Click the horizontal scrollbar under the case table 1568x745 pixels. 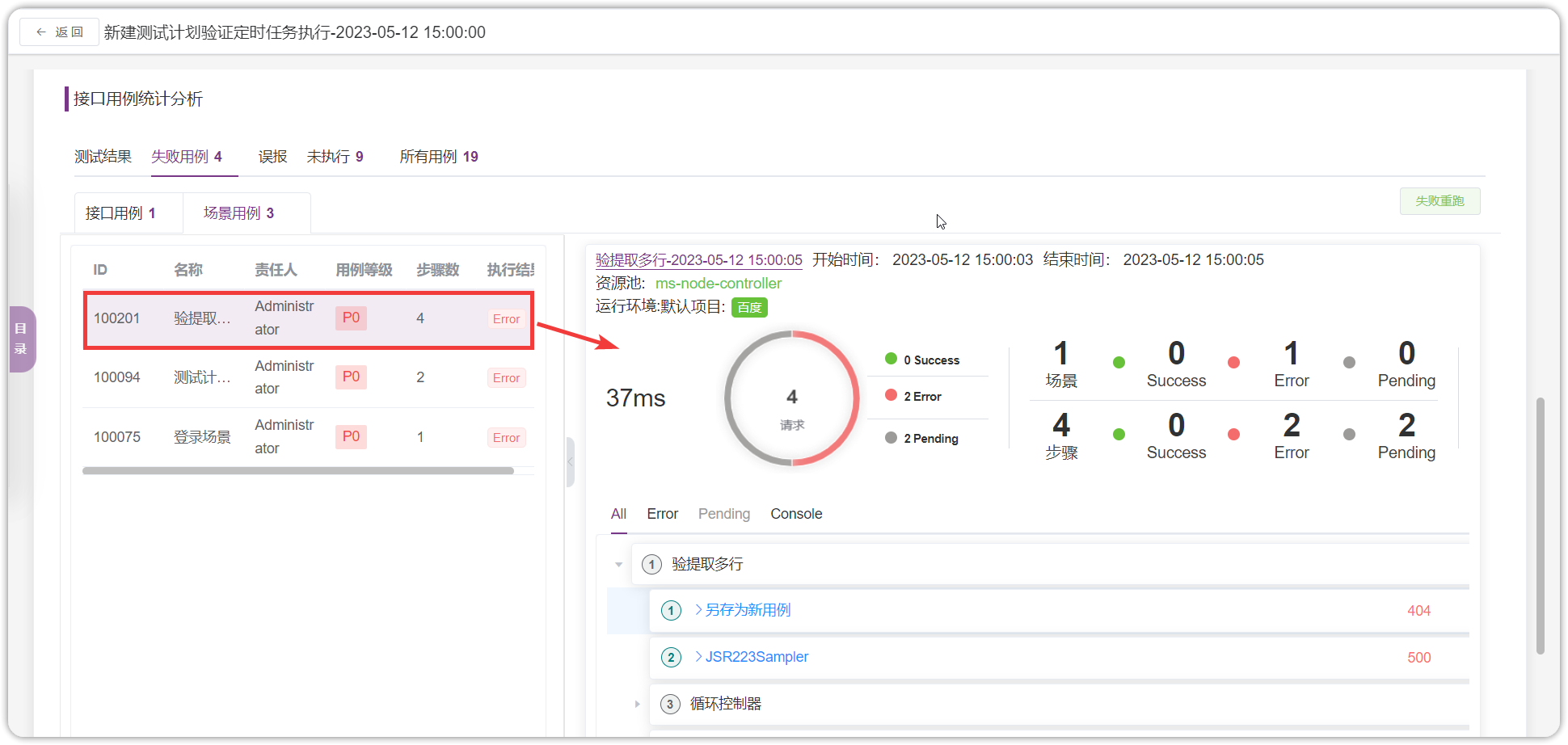click(x=298, y=471)
